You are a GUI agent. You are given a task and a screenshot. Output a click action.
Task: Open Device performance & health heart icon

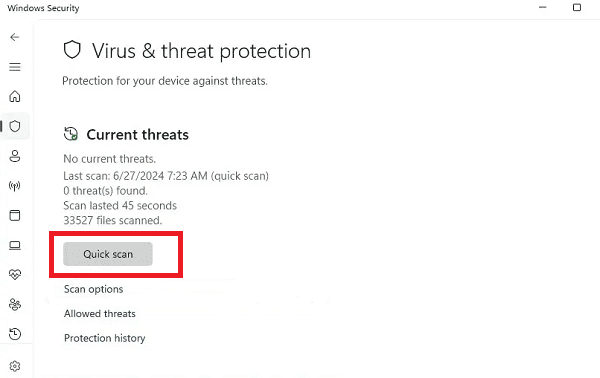(x=15, y=275)
